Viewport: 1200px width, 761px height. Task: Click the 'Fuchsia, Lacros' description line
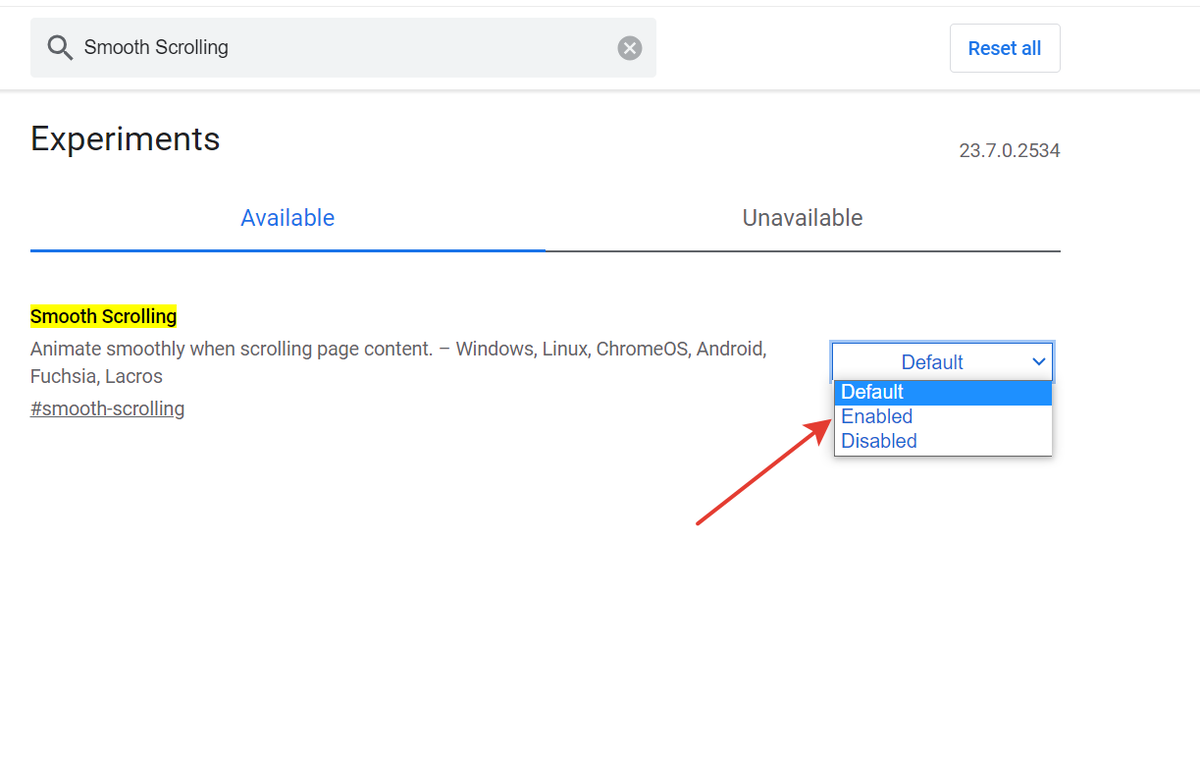click(x=96, y=376)
